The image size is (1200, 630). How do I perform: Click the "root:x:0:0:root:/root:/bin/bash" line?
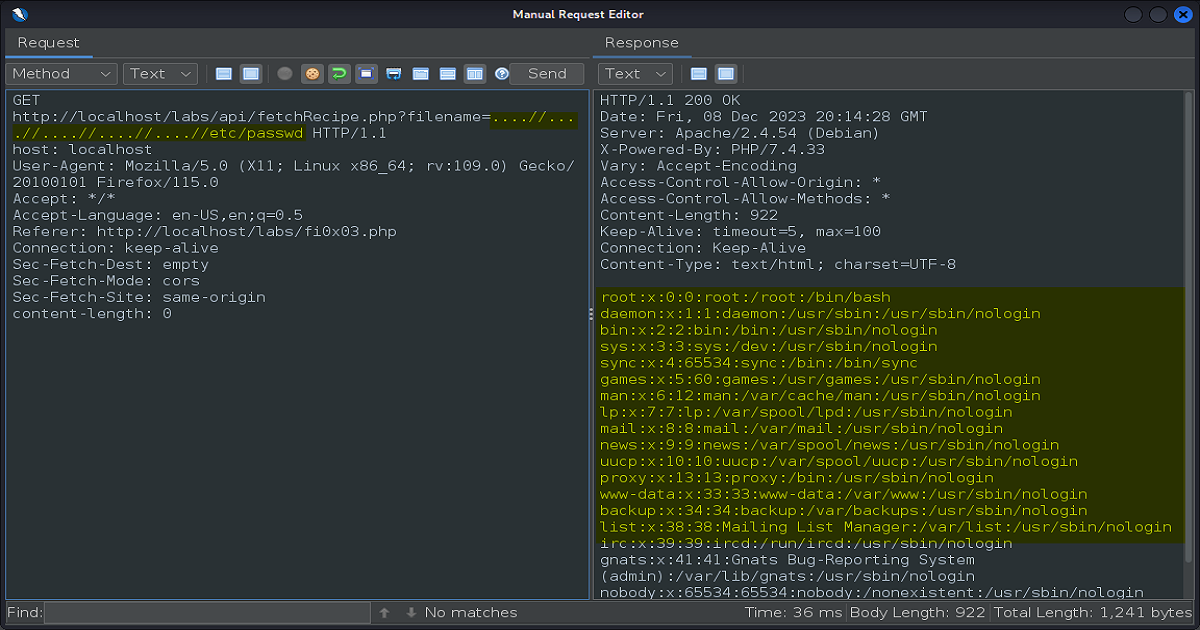coord(745,297)
